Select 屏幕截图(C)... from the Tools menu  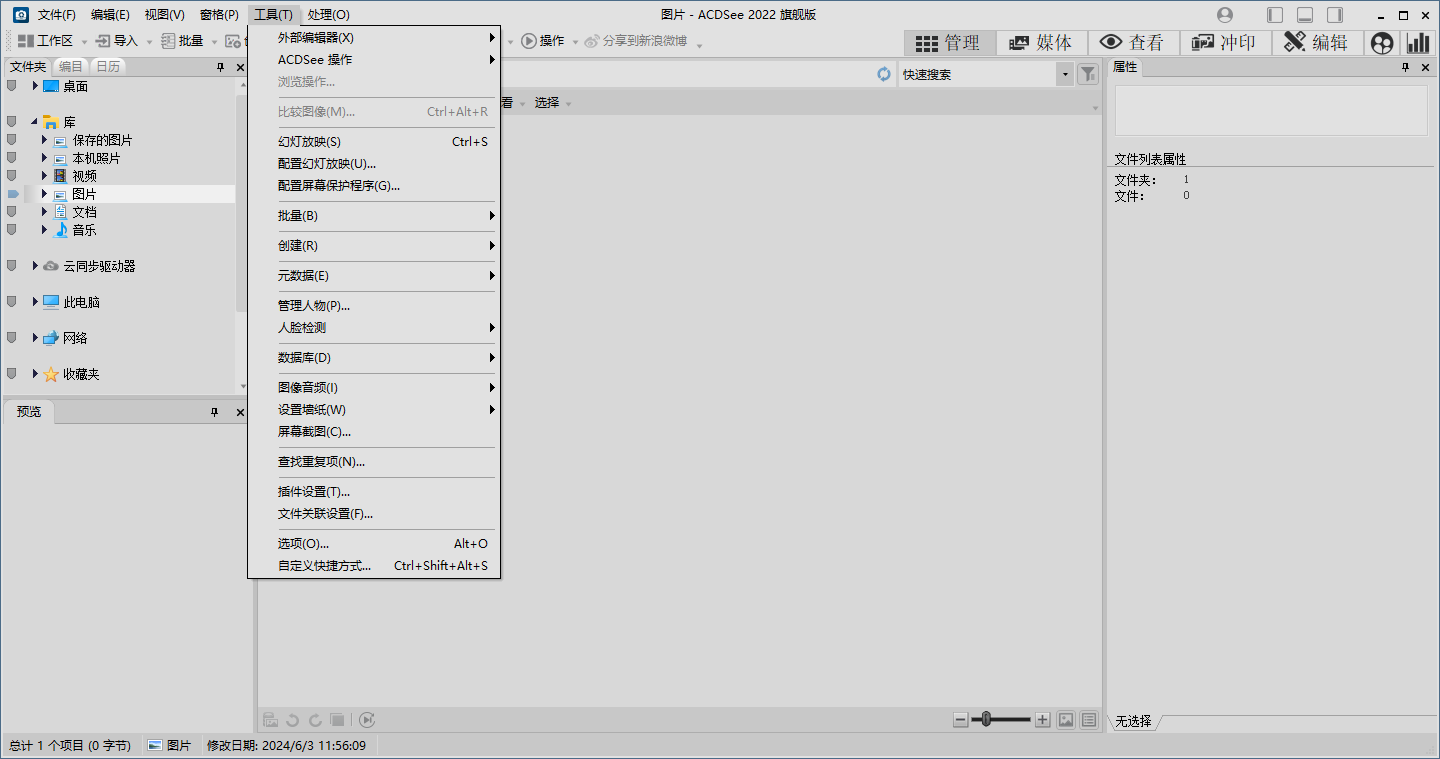click(x=314, y=432)
